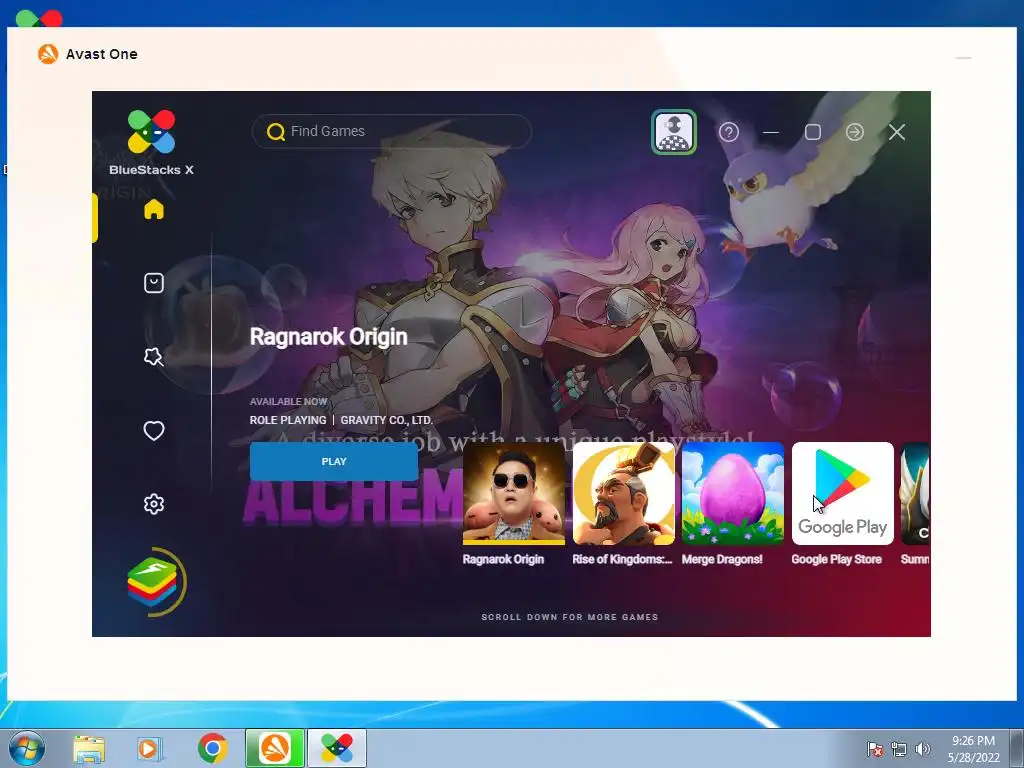Screen dimensions: 1024x768
Task: Open the taskbar clock showing 9:26 PM
Action: point(974,749)
